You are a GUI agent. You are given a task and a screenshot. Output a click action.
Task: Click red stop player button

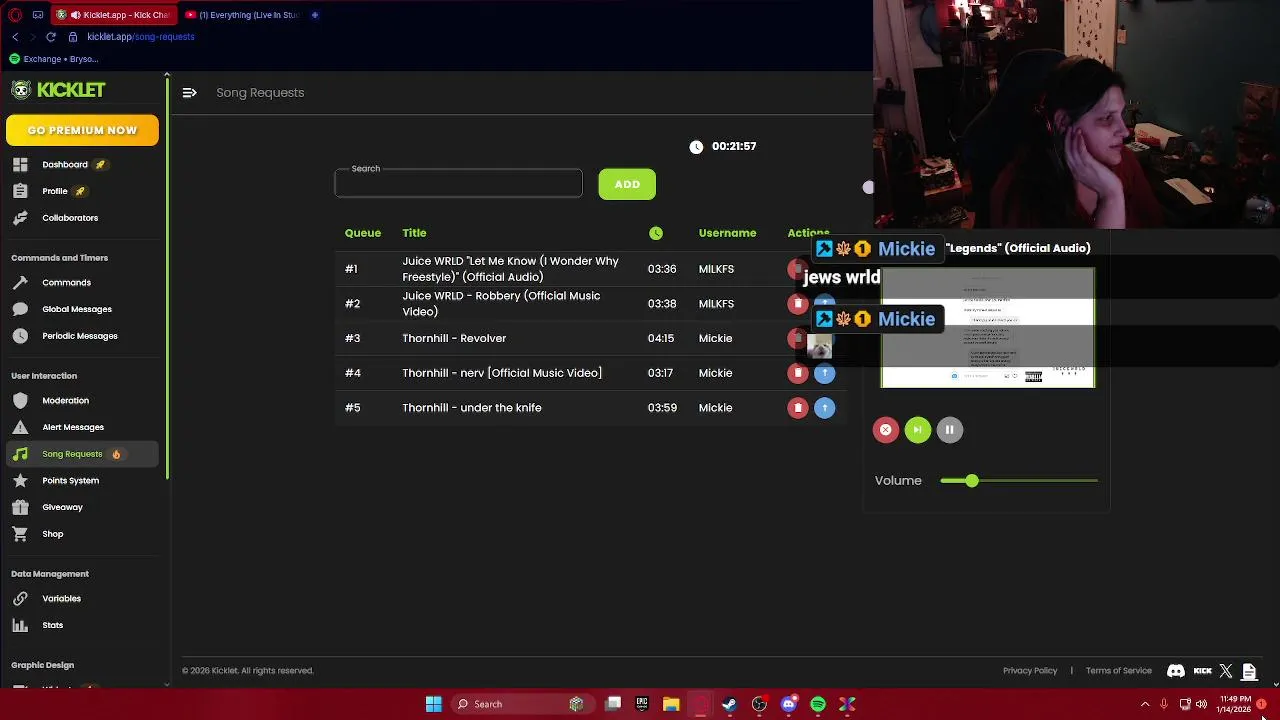(x=885, y=430)
